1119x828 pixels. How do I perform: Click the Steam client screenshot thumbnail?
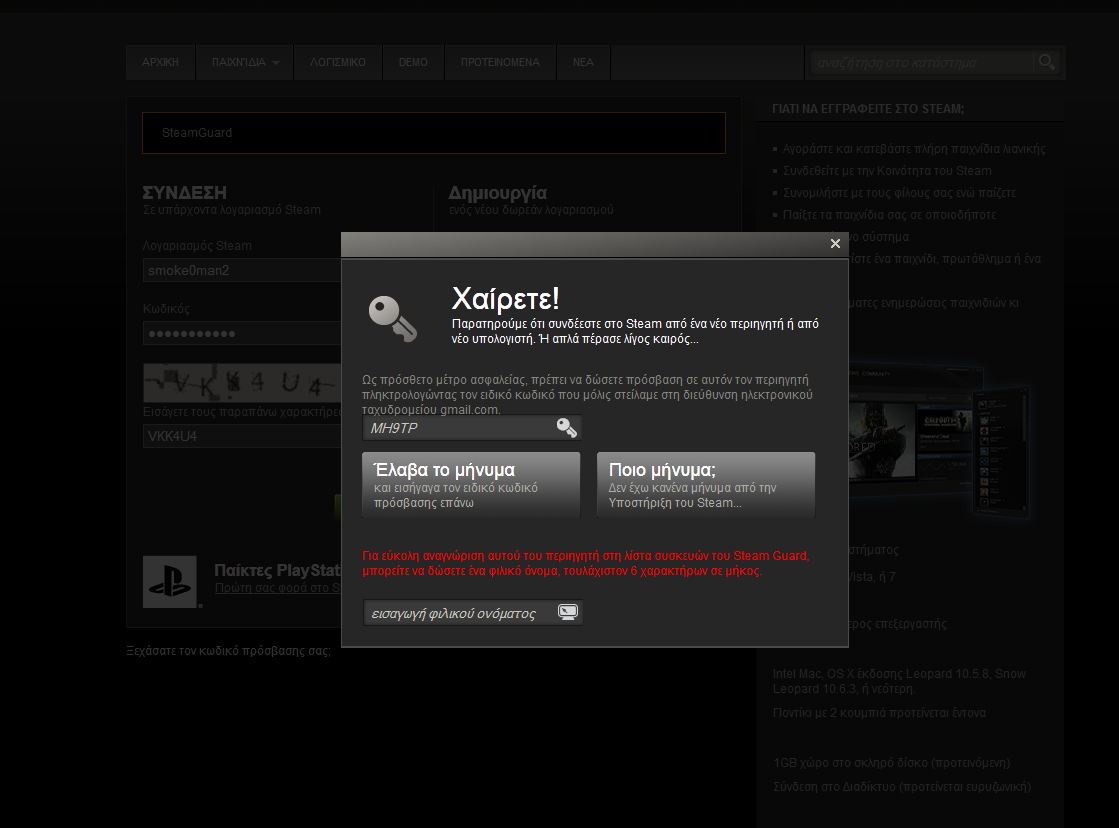click(x=939, y=443)
